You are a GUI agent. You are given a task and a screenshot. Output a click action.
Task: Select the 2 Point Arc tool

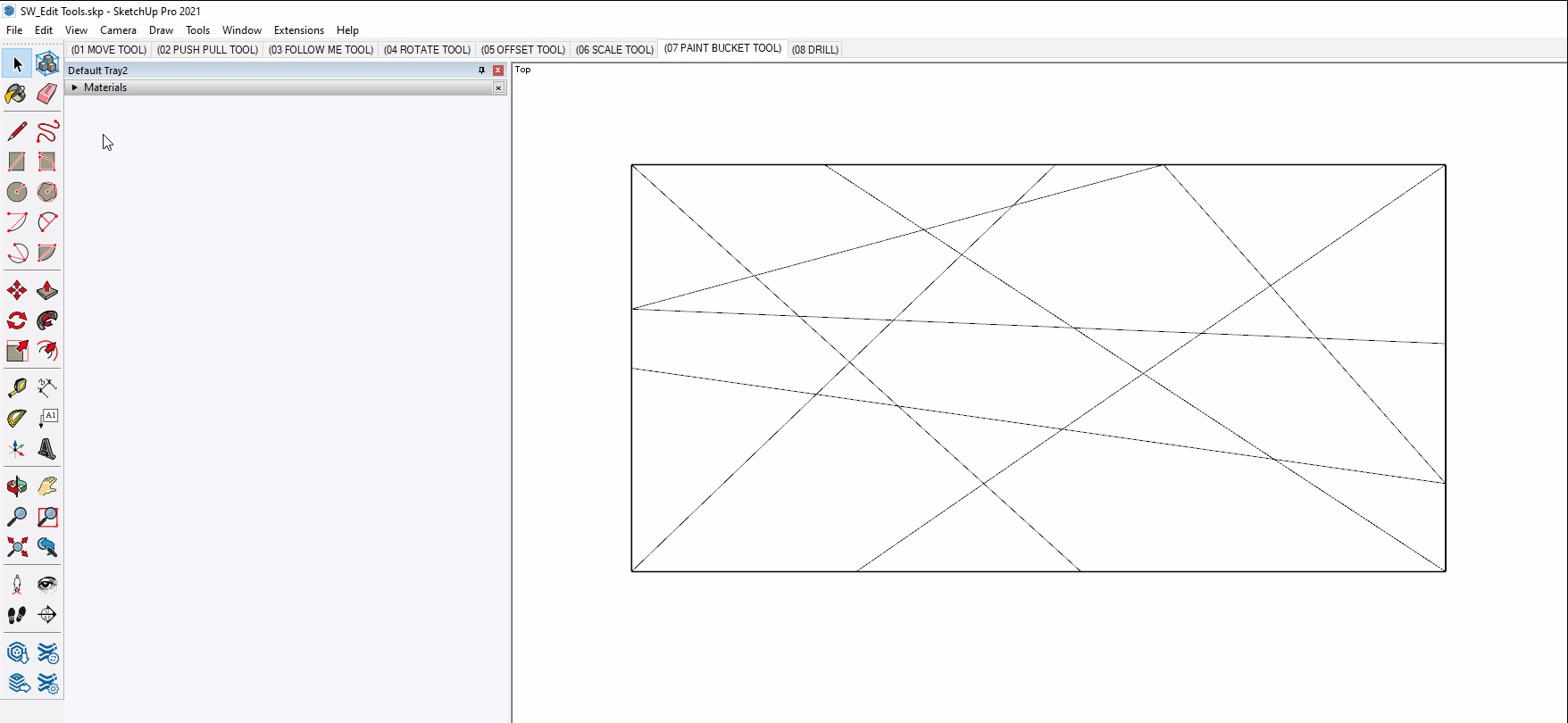click(x=47, y=222)
